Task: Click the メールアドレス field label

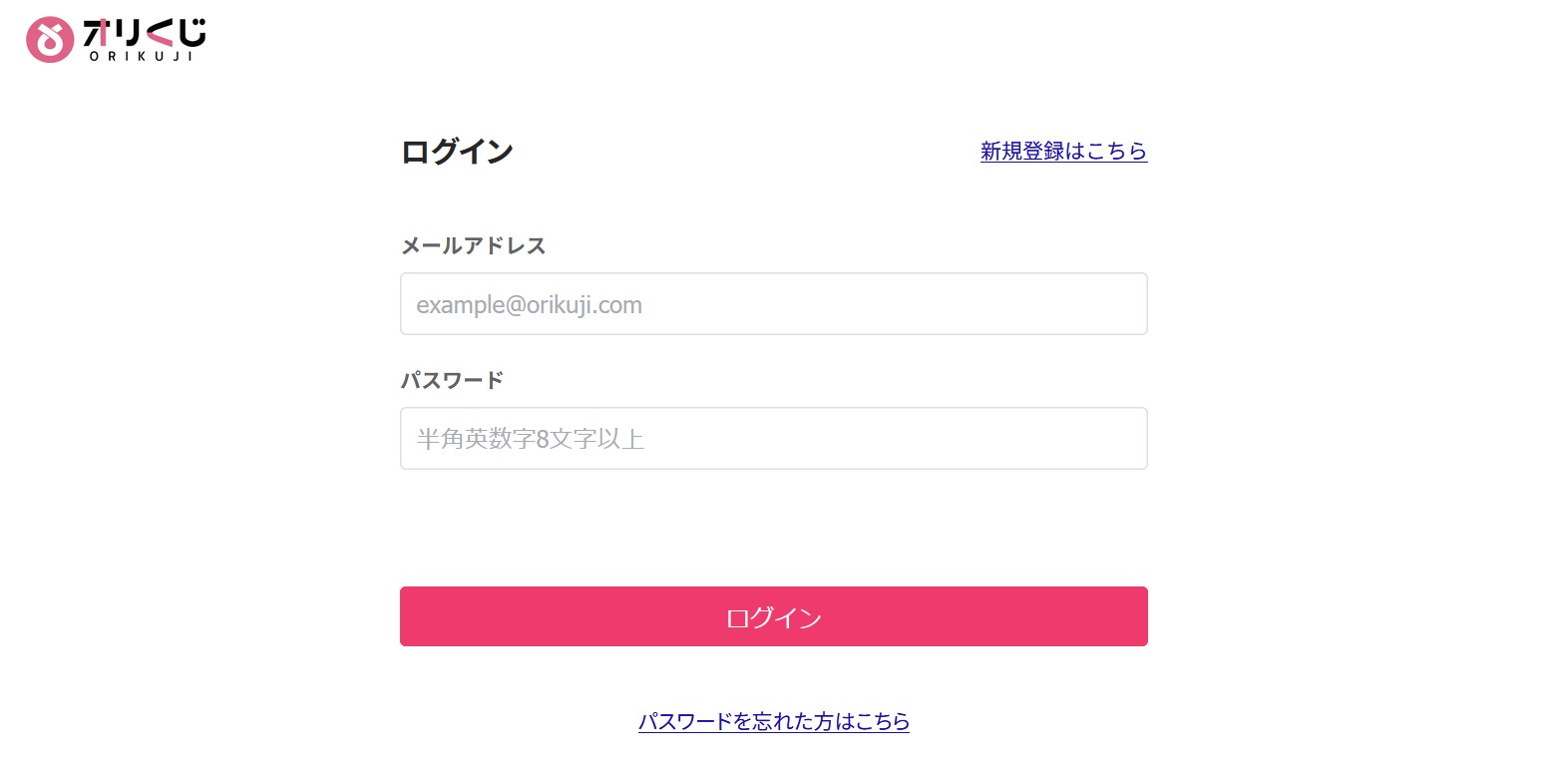Action: tap(473, 245)
